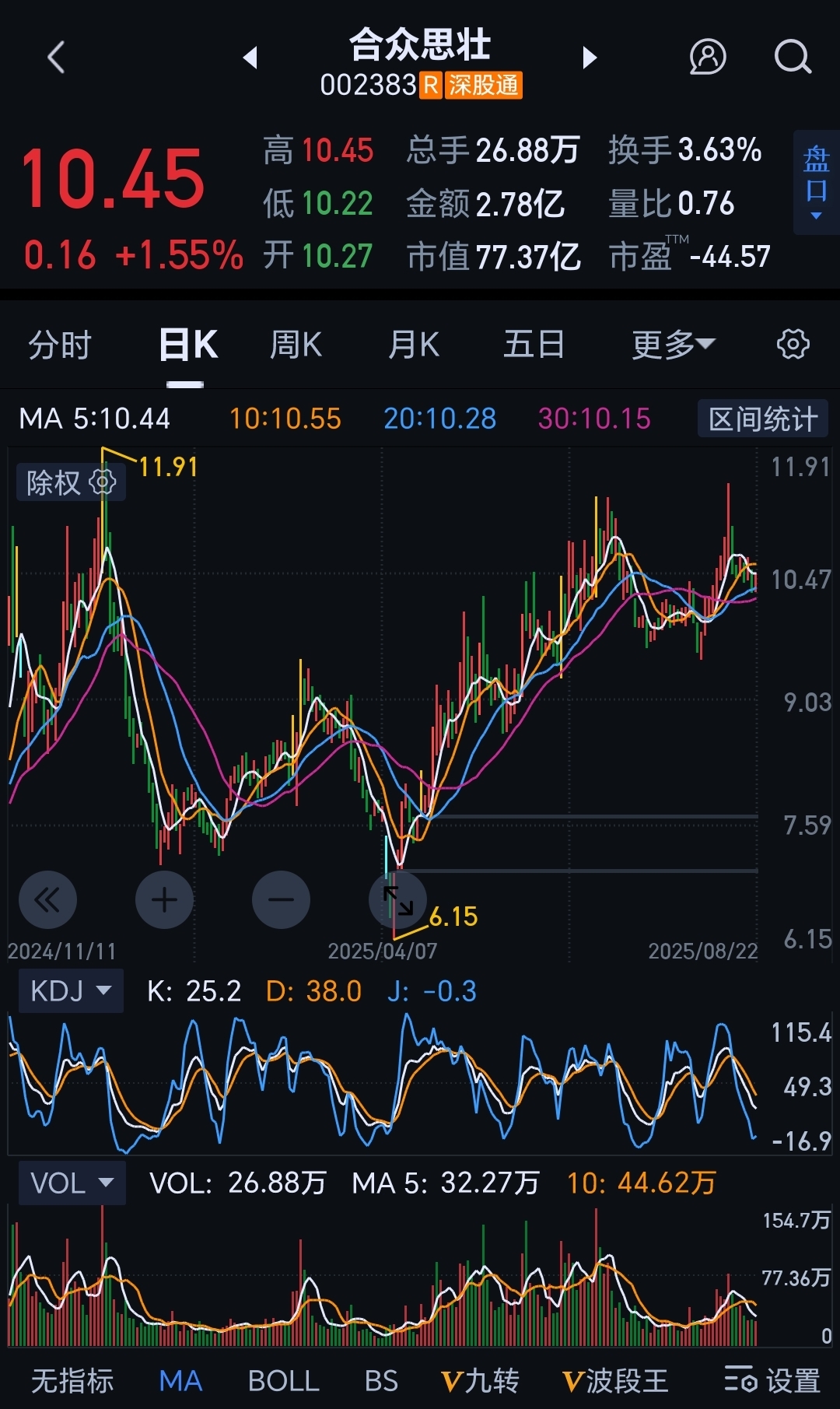The image size is (840, 1409).
Task: Zoom out chart with minus button
Action: [x=281, y=900]
